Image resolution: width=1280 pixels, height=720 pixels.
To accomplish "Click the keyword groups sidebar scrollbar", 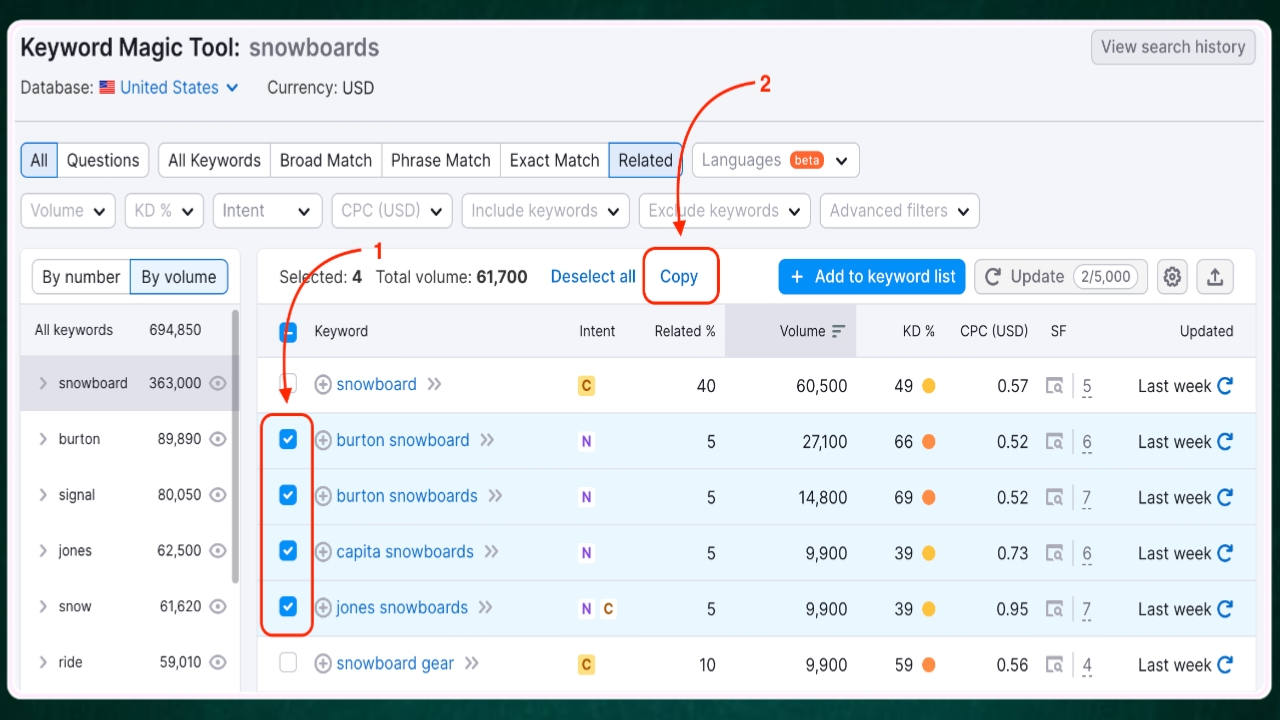I will [x=236, y=445].
